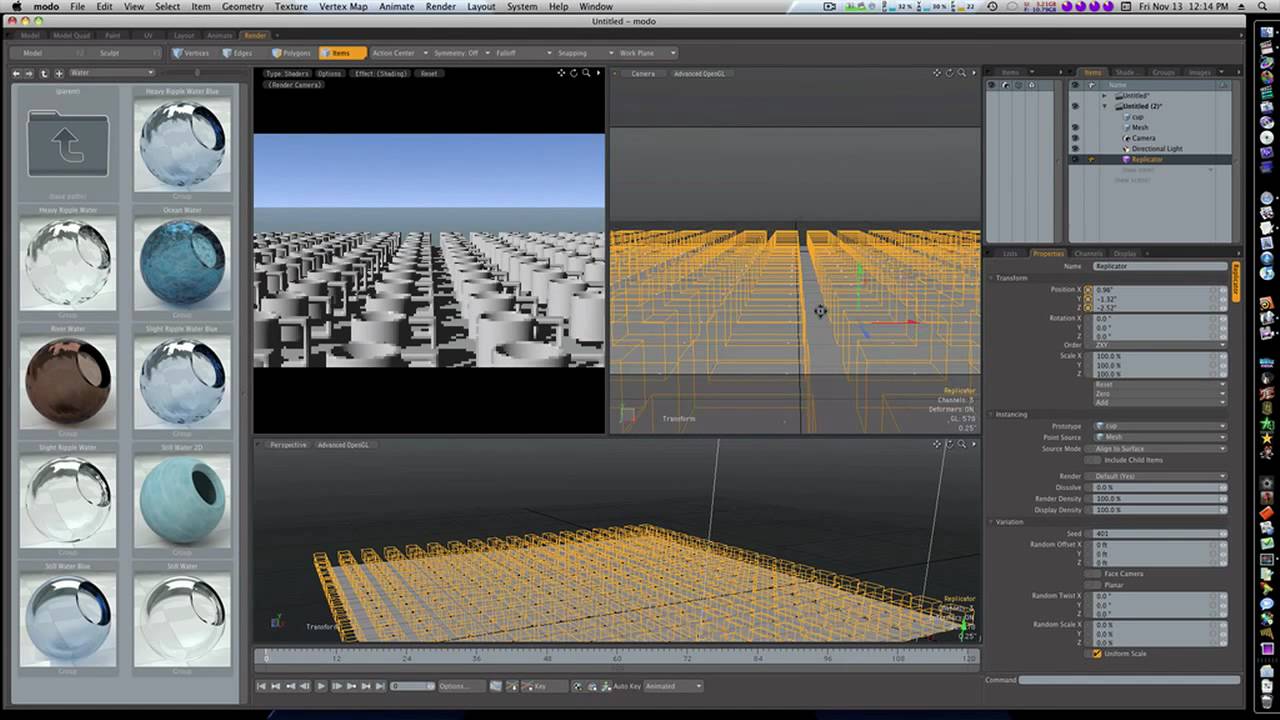The image size is (1280, 720).
Task: Switch to Shade tab in item panel
Action: click(1125, 72)
